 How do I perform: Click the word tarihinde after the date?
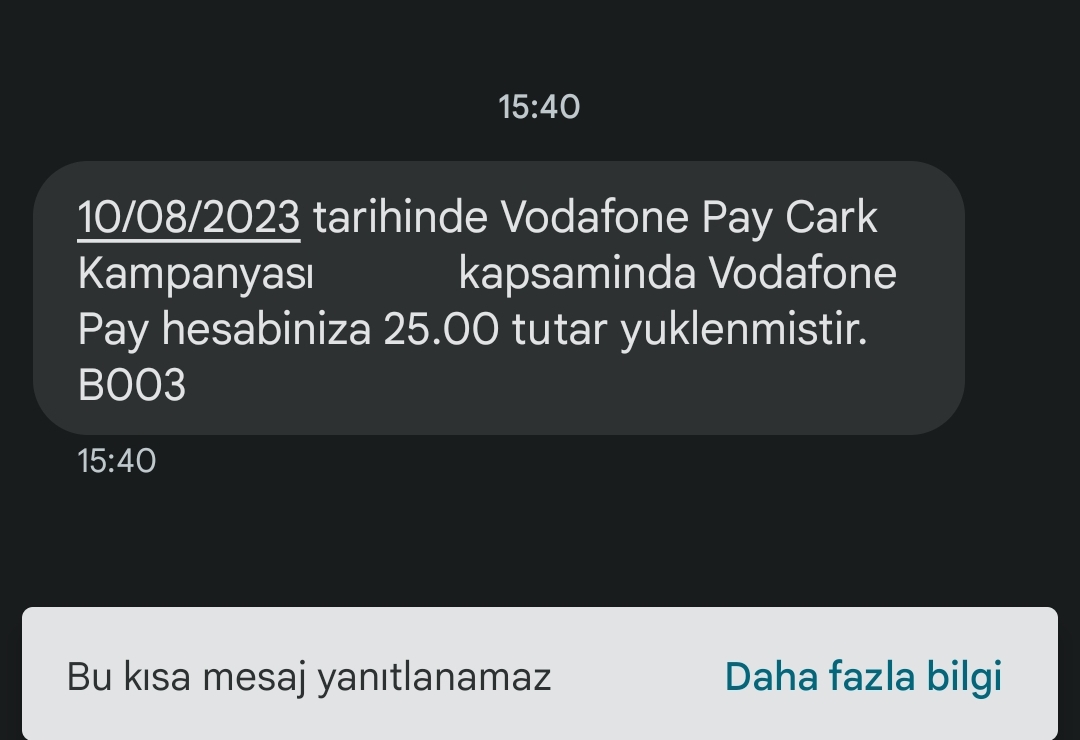coord(400,218)
